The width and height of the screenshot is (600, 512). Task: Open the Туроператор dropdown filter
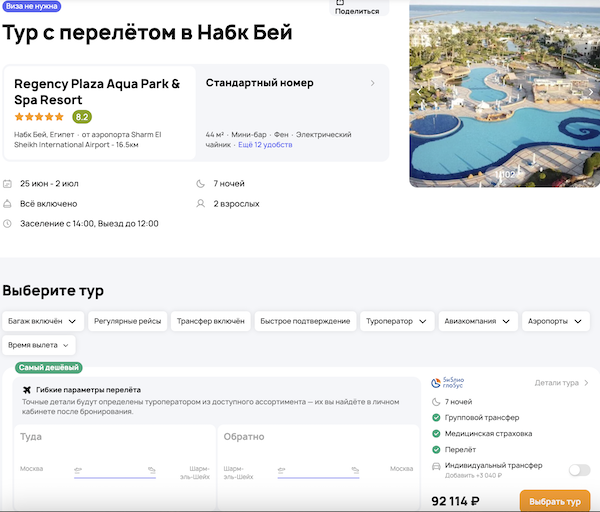(397, 321)
